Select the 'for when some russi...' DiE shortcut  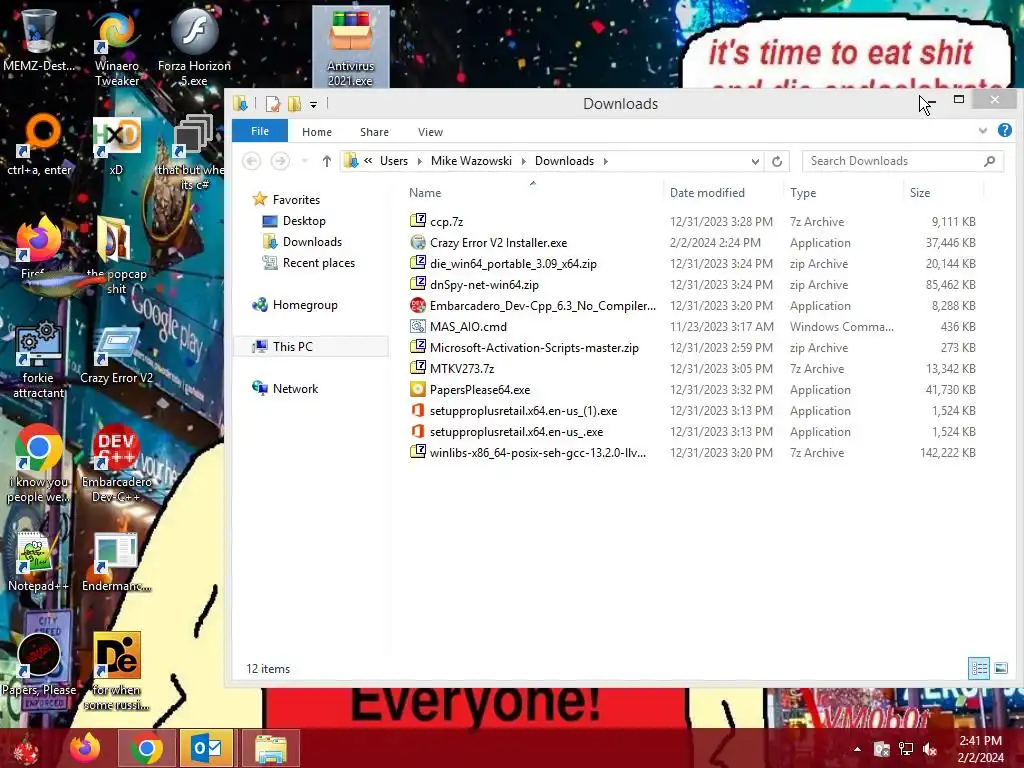tap(116, 671)
